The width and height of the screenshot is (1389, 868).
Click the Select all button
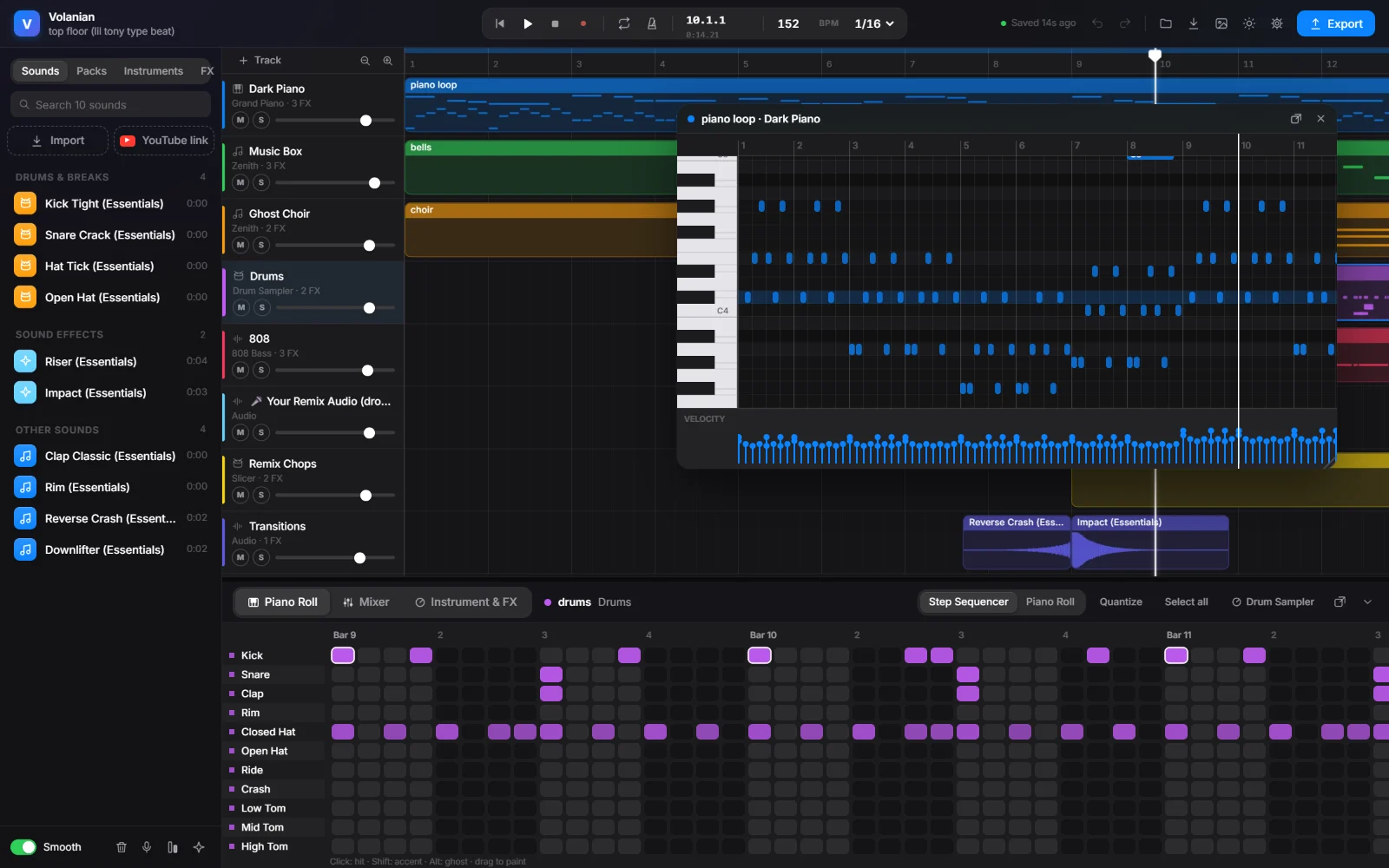pos(1186,602)
